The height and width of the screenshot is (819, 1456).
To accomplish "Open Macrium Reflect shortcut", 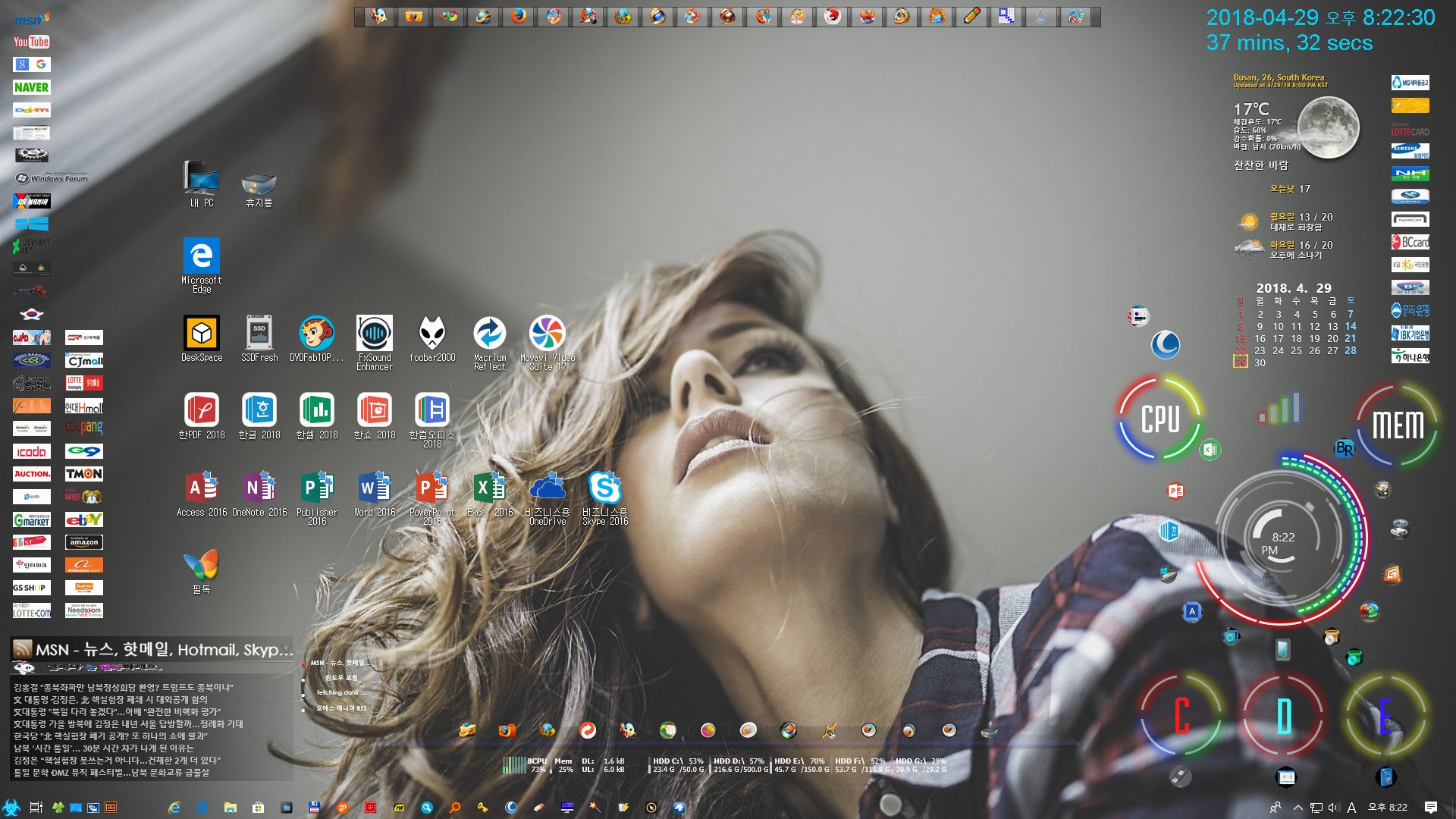I will coord(490,343).
